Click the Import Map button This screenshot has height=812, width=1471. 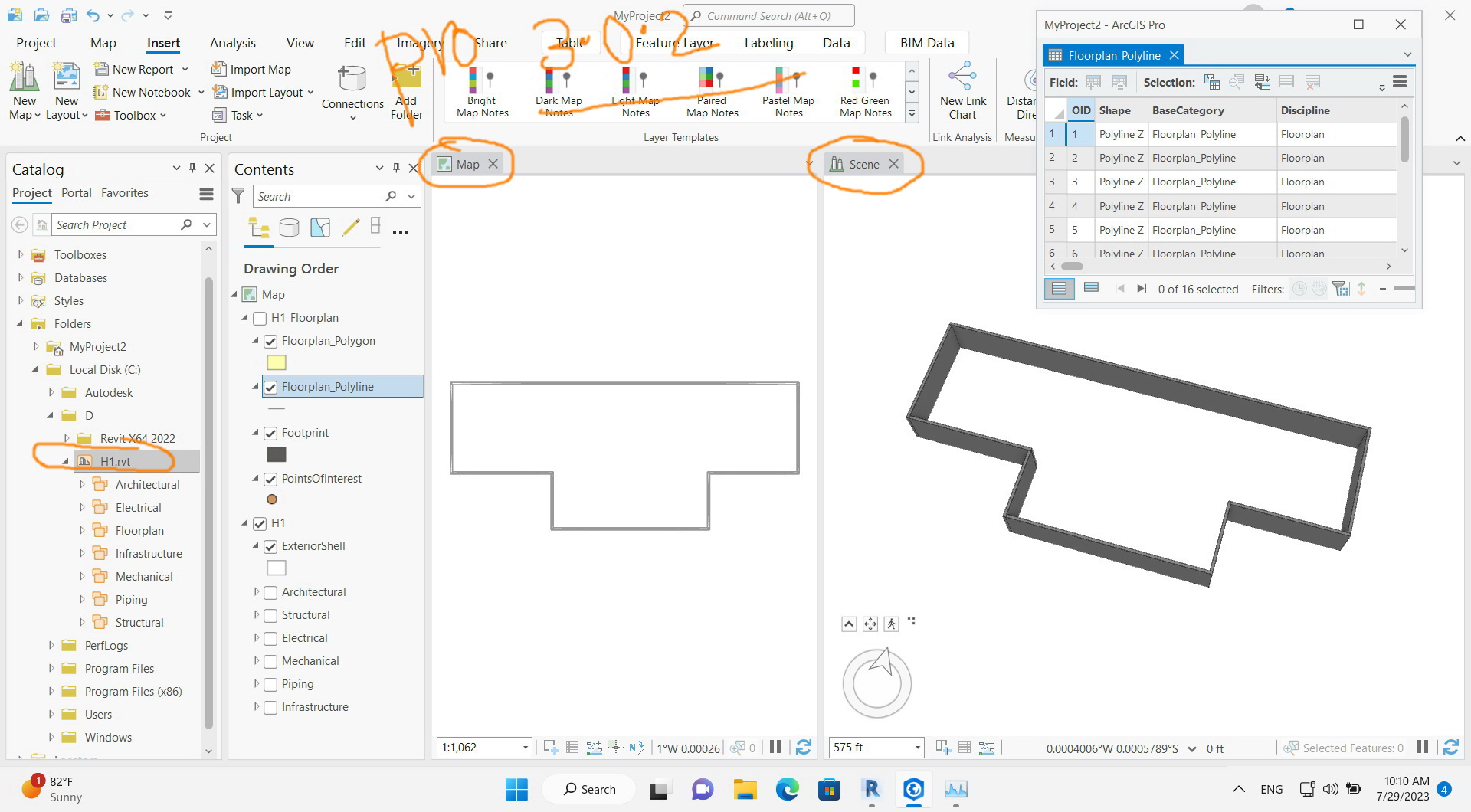pos(251,69)
